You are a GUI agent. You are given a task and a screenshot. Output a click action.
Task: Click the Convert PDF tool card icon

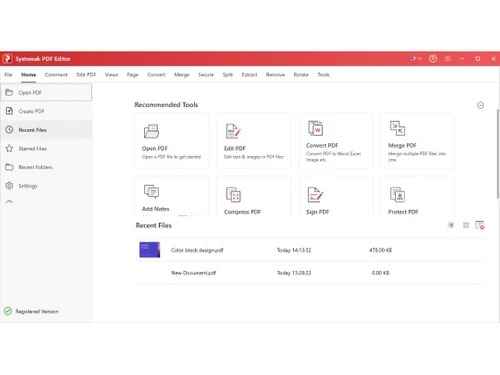pyautogui.click(x=315, y=128)
